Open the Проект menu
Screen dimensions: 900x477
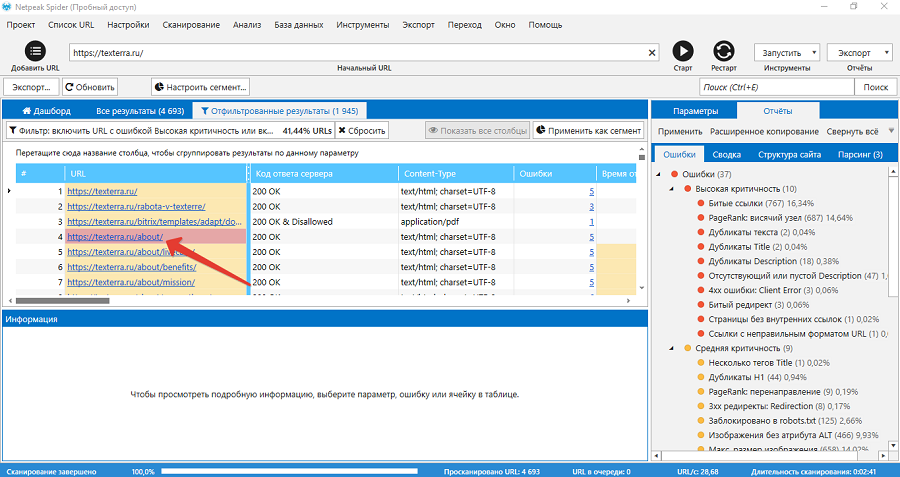point(21,25)
